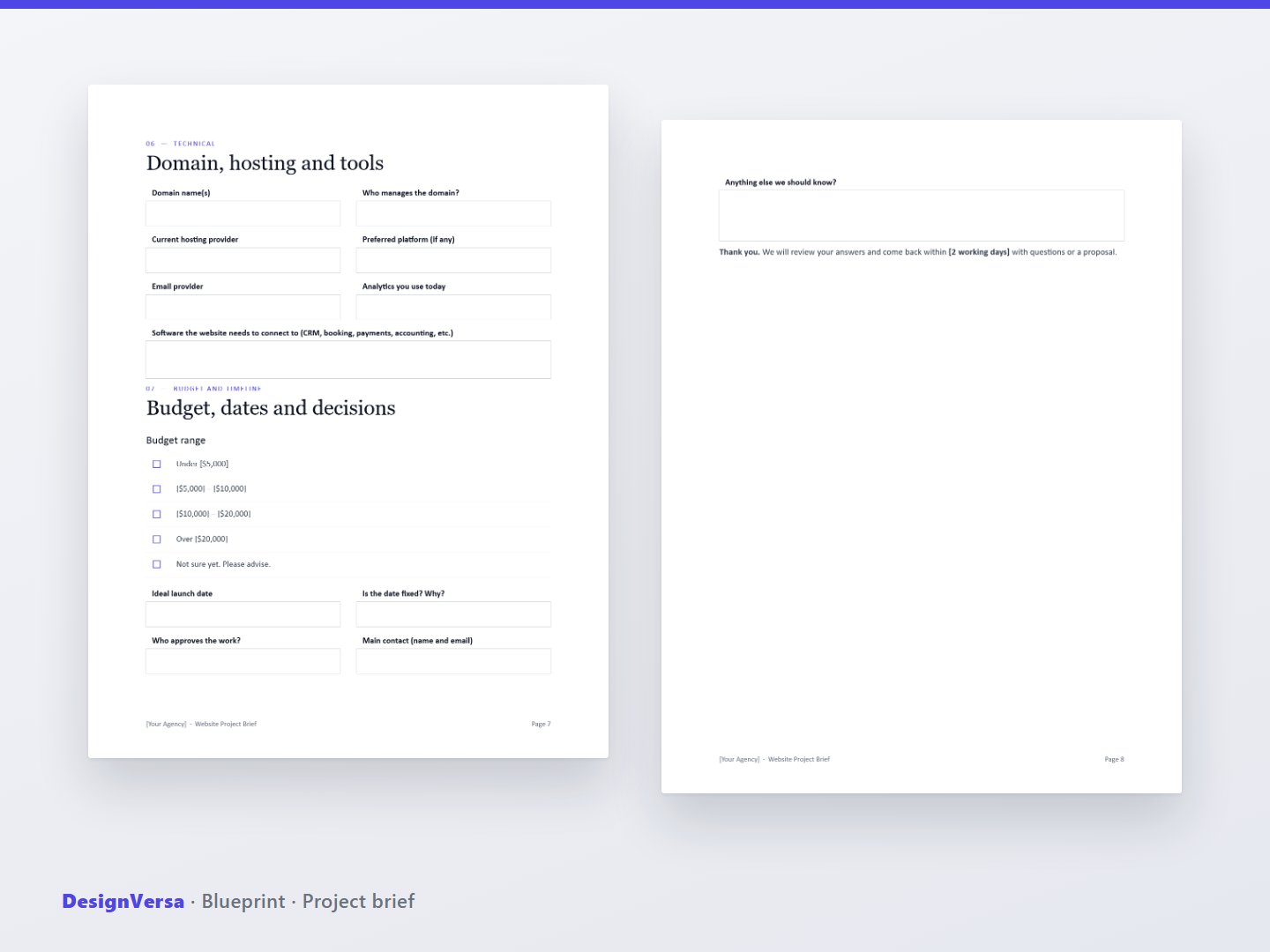Click the 'DesignVersa' brand name
This screenshot has width=1270, height=952.
(123, 901)
